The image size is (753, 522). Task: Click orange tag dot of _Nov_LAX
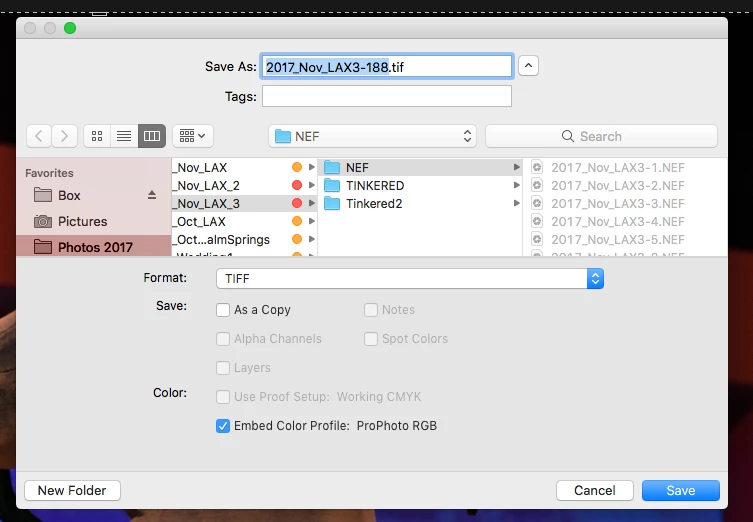[297, 167]
